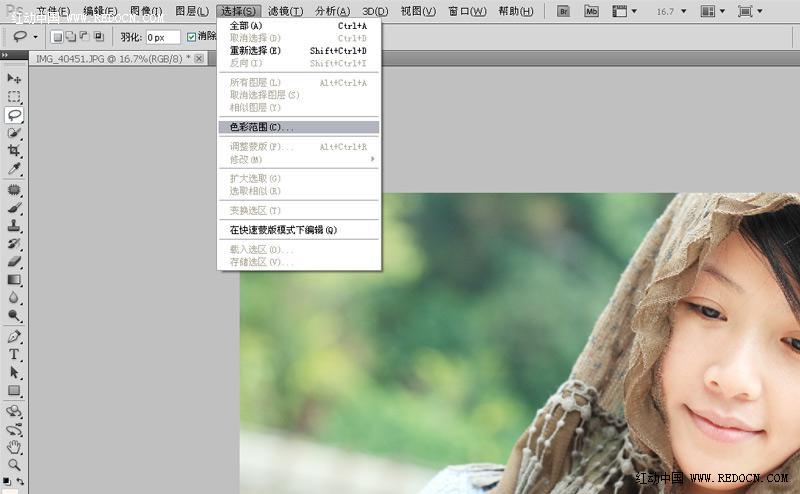Select the Move tool
The width and height of the screenshot is (800, 494).
point(14,78)
